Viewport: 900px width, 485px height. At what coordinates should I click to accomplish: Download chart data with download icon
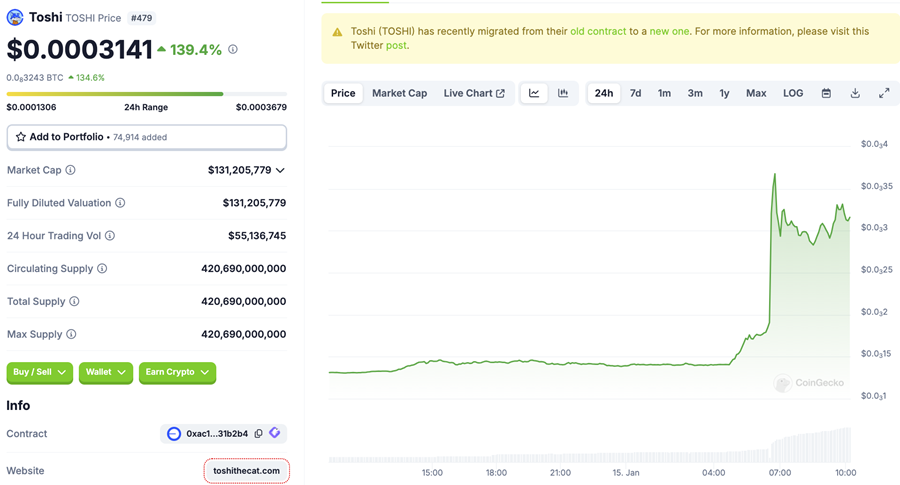(855, 93)
